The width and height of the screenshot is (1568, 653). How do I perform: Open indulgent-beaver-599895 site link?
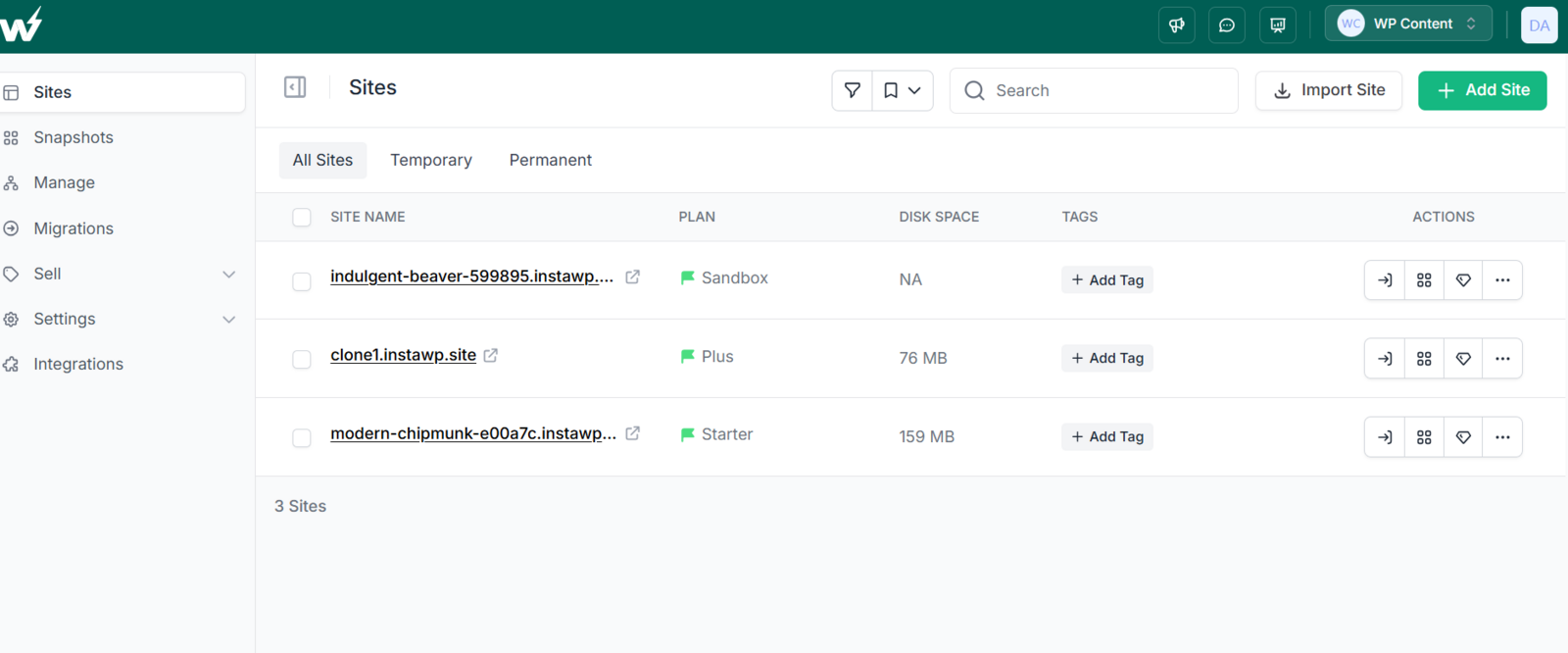472,276
